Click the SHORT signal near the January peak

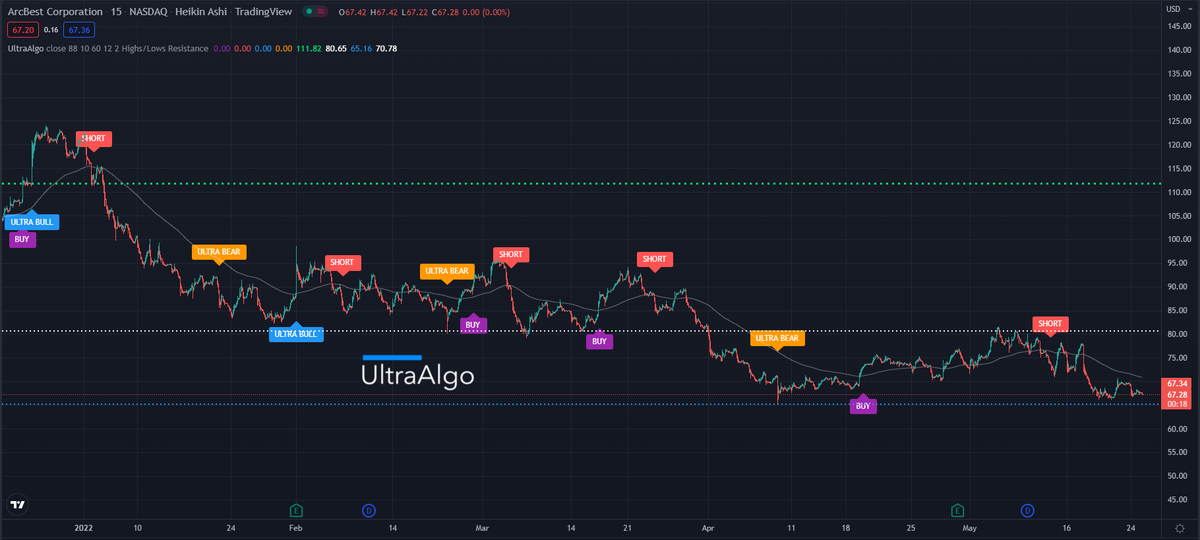[x=93, y=139]
